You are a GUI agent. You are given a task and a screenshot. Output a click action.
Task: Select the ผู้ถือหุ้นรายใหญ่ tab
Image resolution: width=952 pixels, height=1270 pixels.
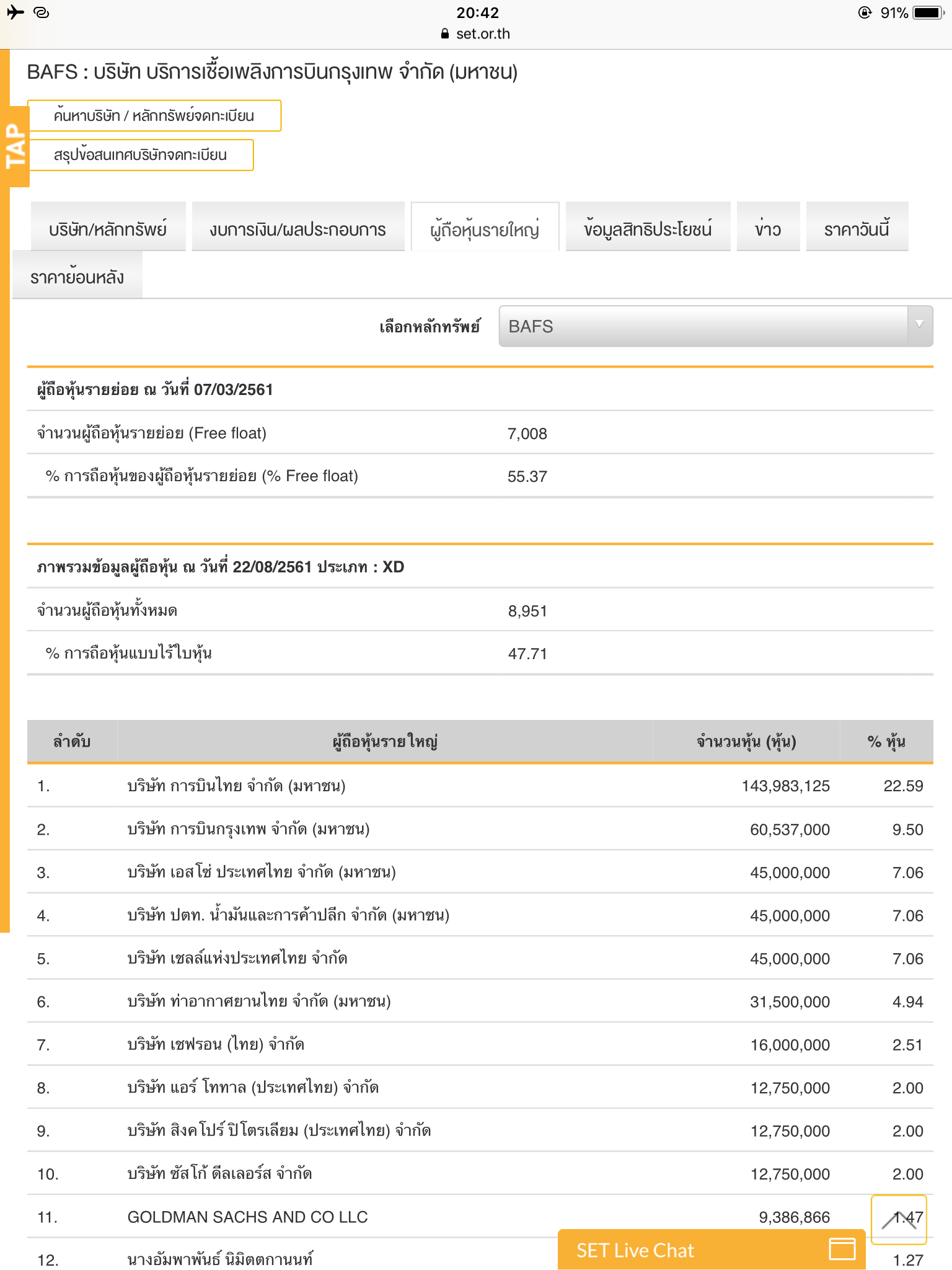pyautogui.click(x=485, y=228)
